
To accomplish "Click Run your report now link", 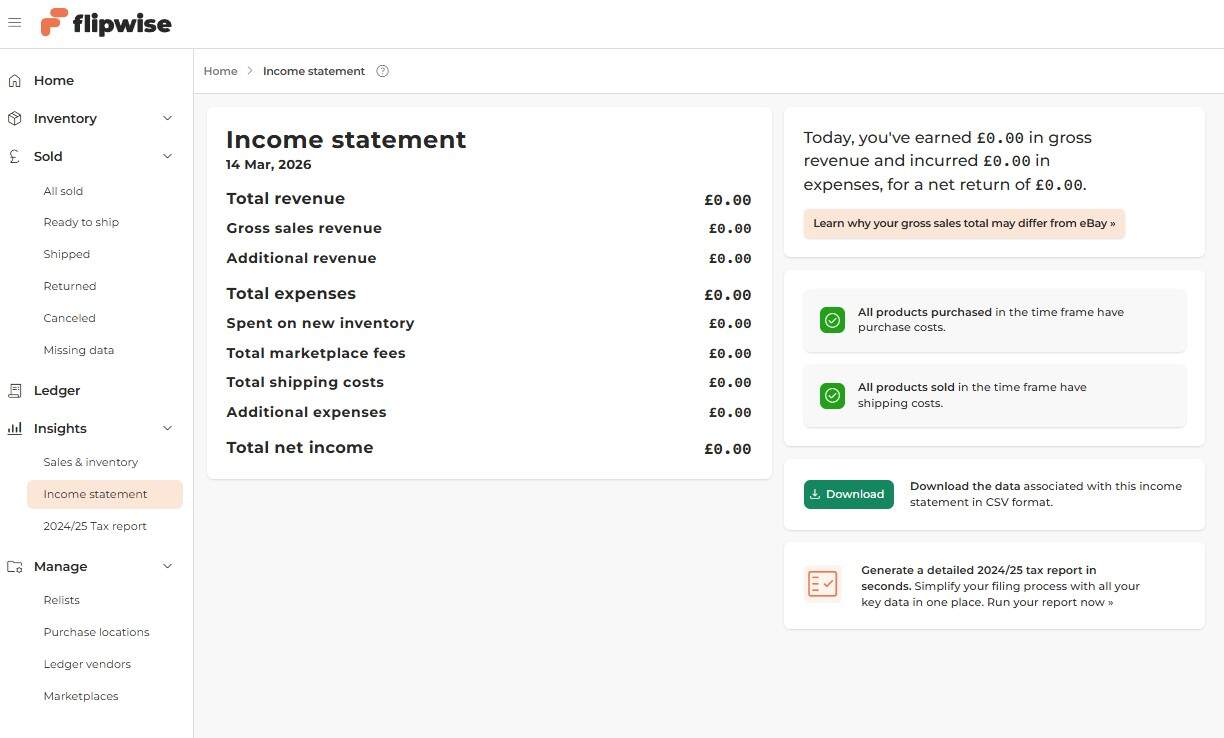I will [1048, 602].
